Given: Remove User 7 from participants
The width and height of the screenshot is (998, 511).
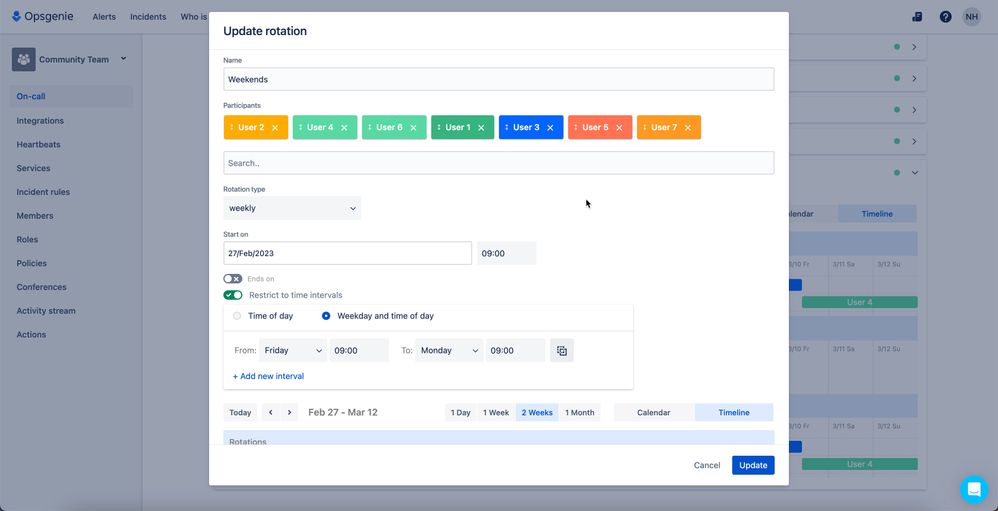Looking at the screenshot, I should [688, 127].
